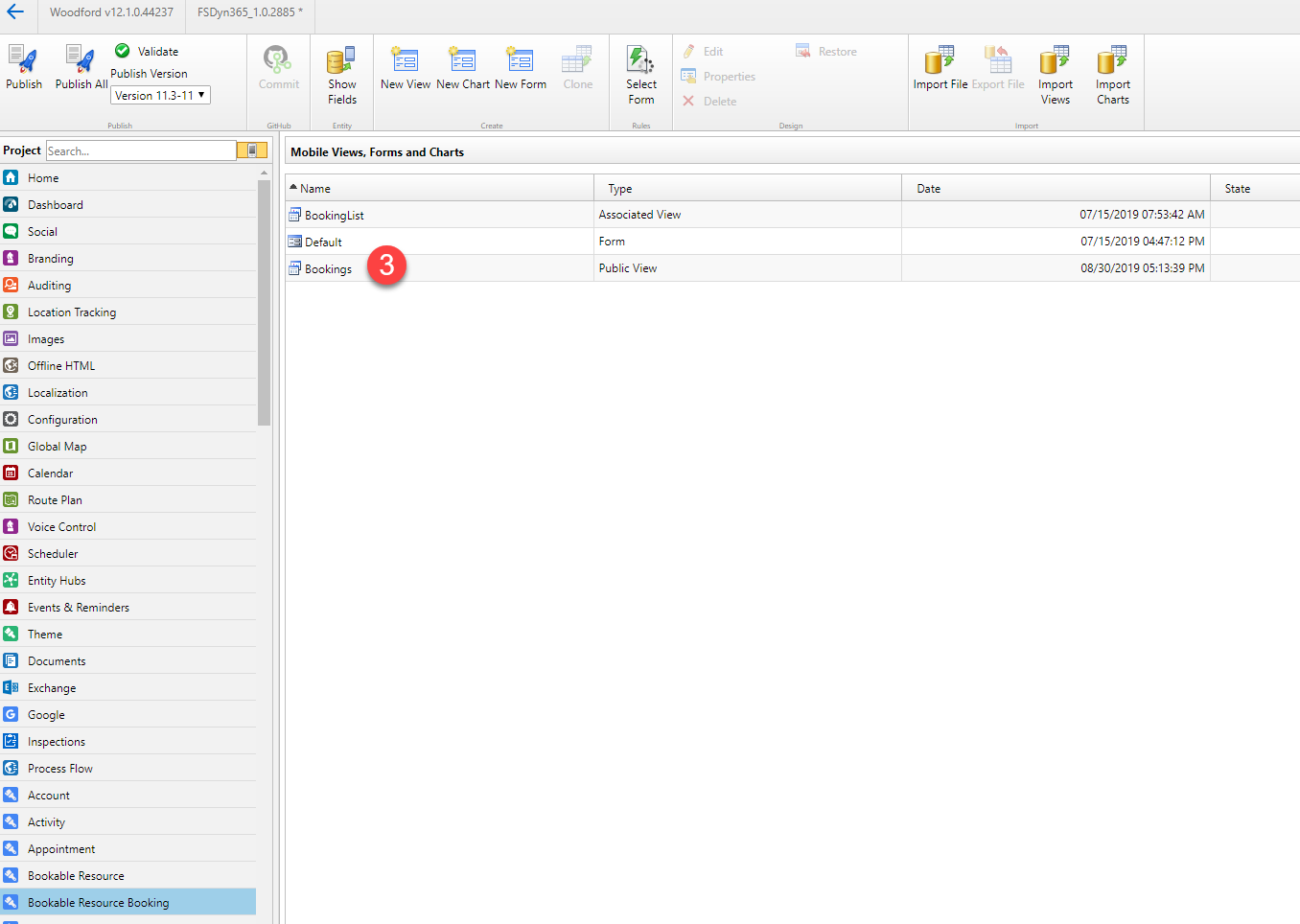Open Route Plan section

(x=128, y=500)
